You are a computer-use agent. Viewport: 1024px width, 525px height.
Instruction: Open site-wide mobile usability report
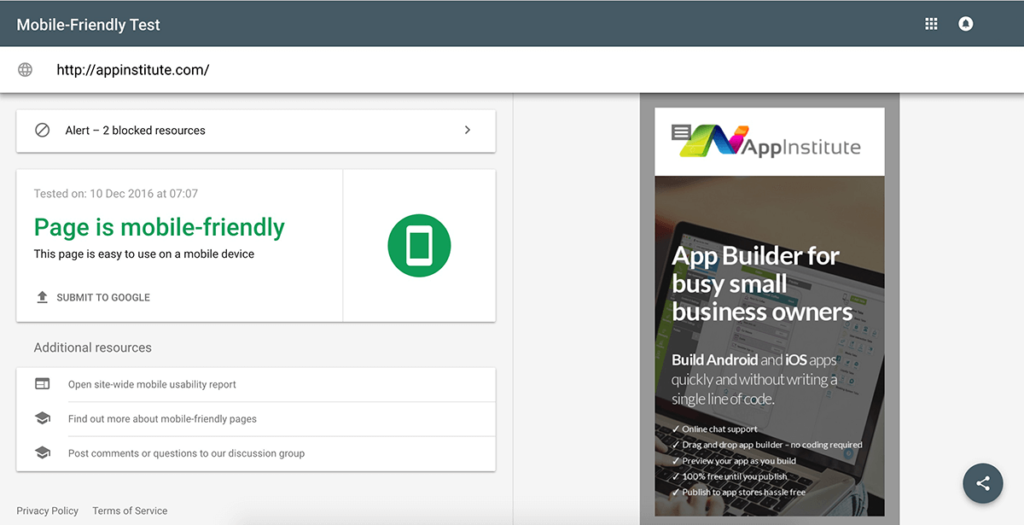(x=152, y=385)
